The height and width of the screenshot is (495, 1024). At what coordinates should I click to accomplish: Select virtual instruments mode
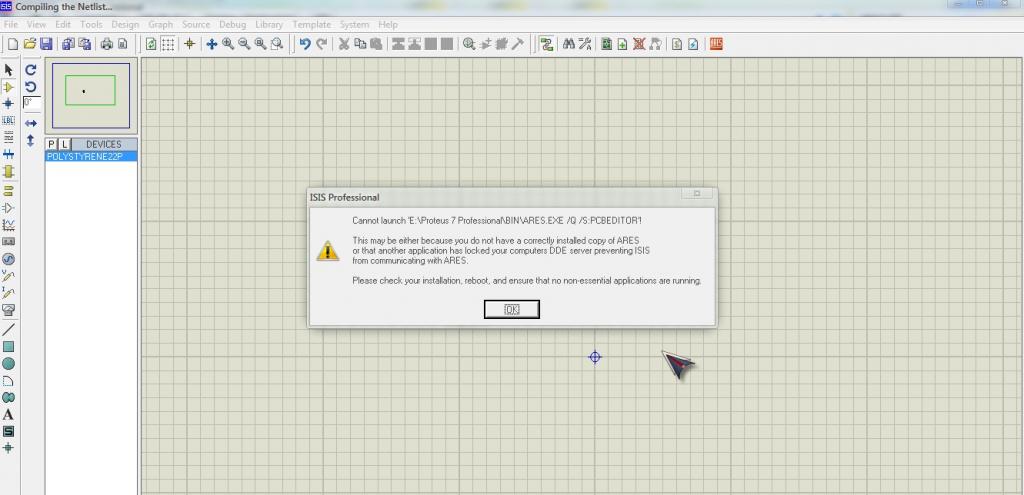point(8,310)
